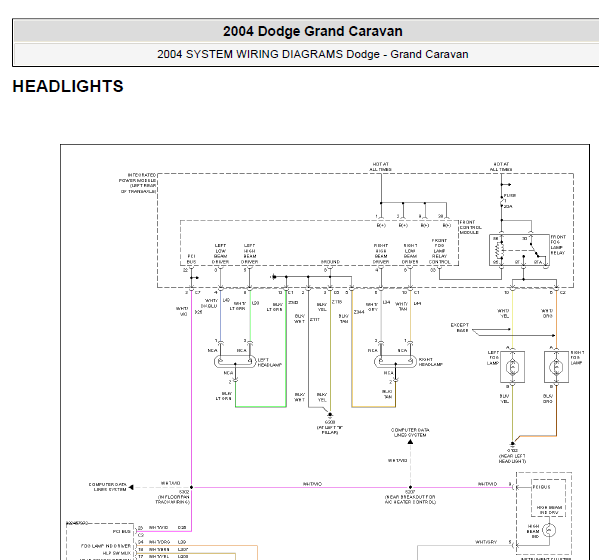Click the 'HIGH BEAM IND' label
This screenshot has width=599, height=560.
(533, 531)
